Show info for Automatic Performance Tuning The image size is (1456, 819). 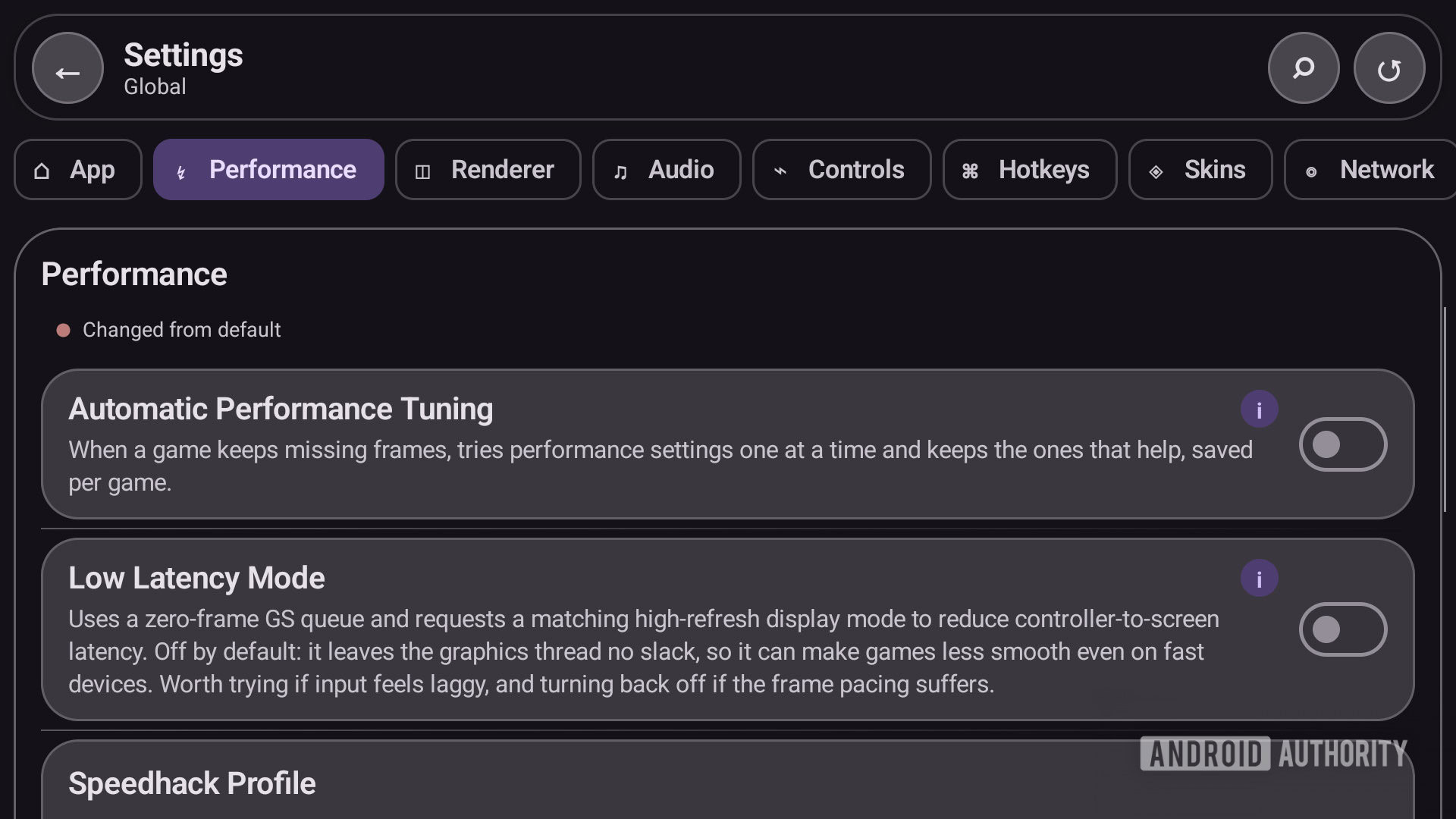[x=1260, y=409]
